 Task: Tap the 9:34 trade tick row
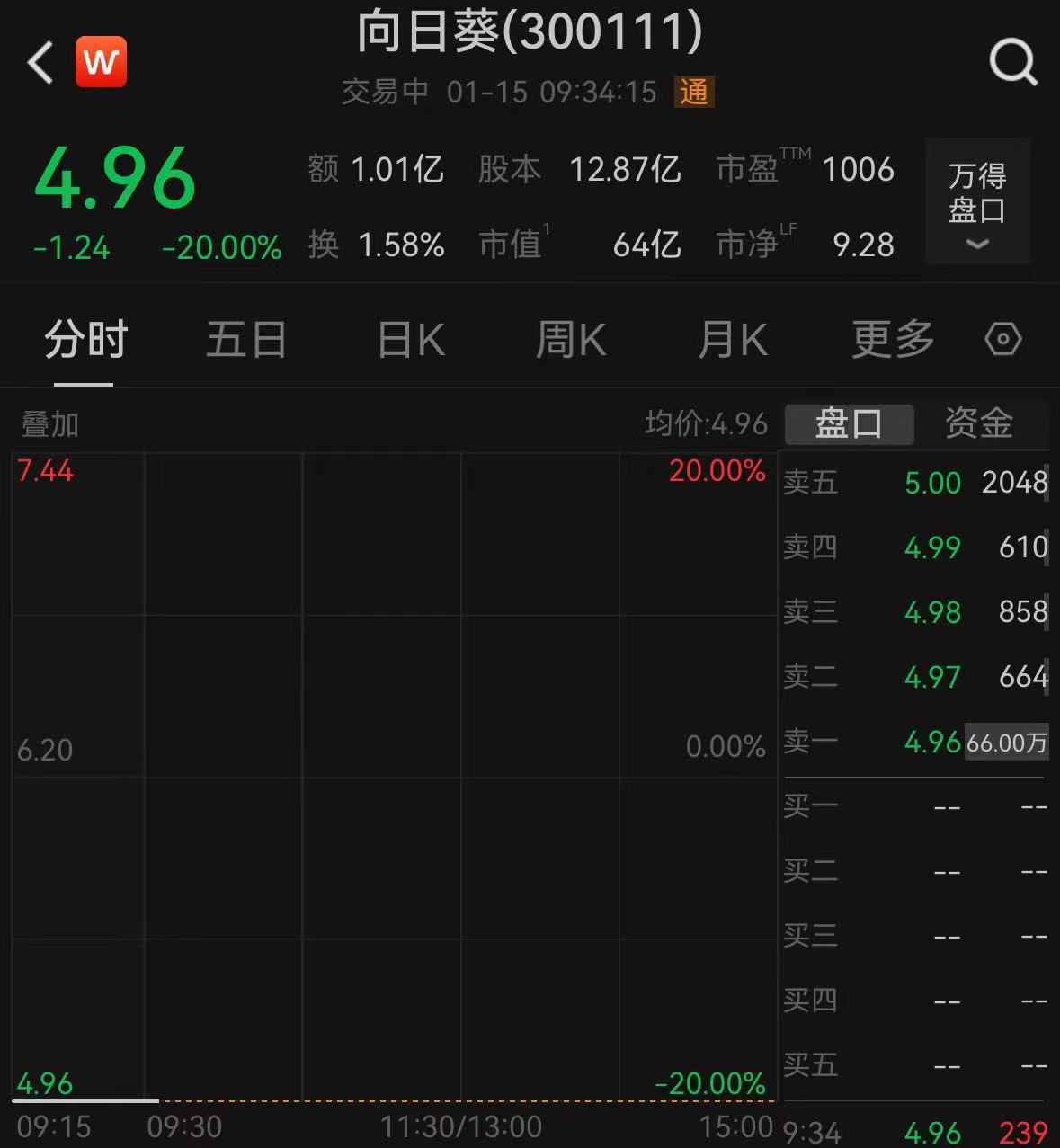[x=915, y=1132]
